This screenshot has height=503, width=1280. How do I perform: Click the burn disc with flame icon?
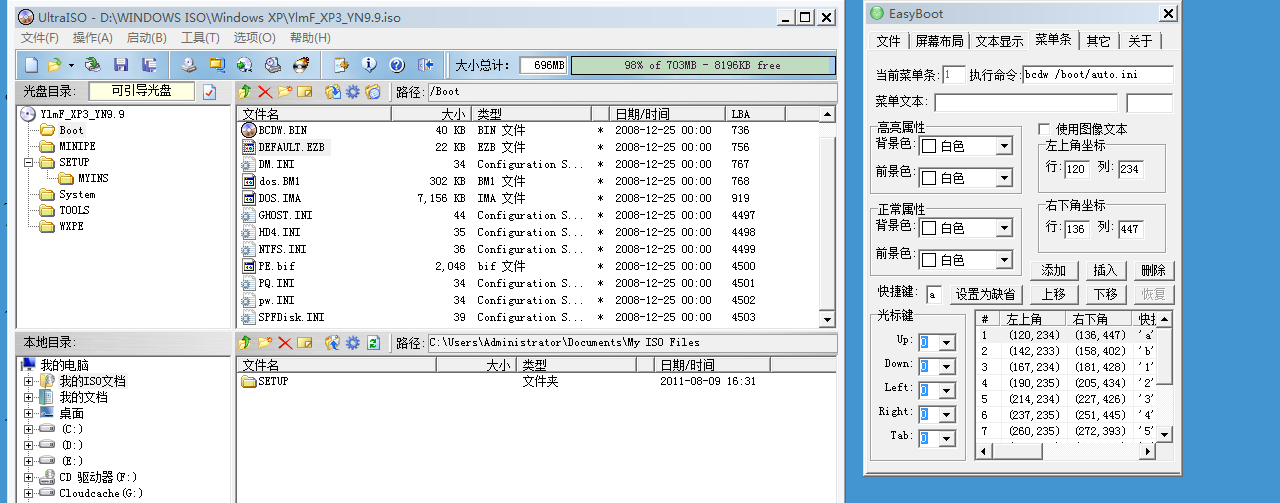300,65
